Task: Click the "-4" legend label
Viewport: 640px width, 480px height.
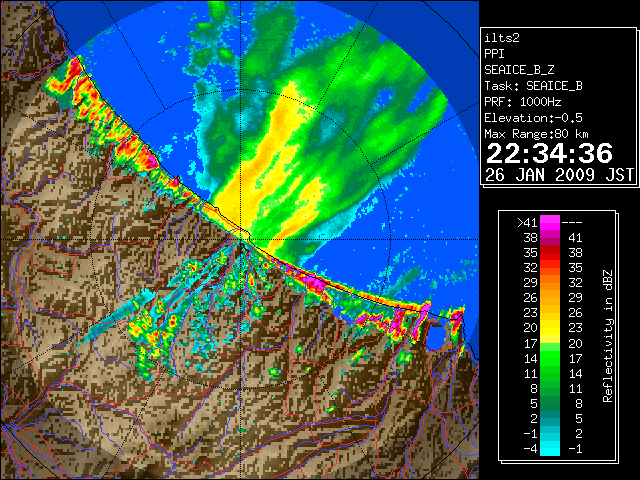Action: (x=530, y=449)
